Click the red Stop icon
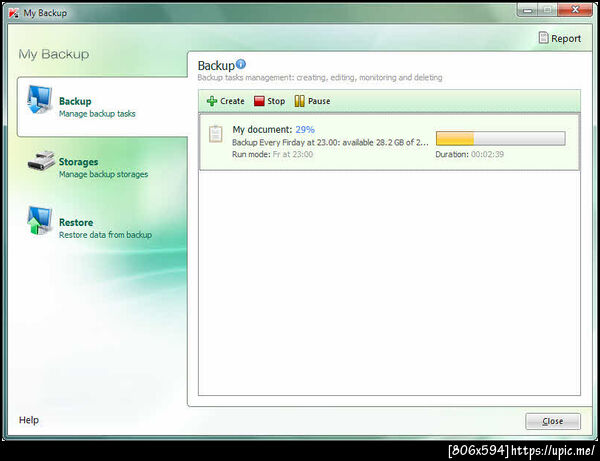The width and height of the screenshot is (600, 461). point(259,101)
